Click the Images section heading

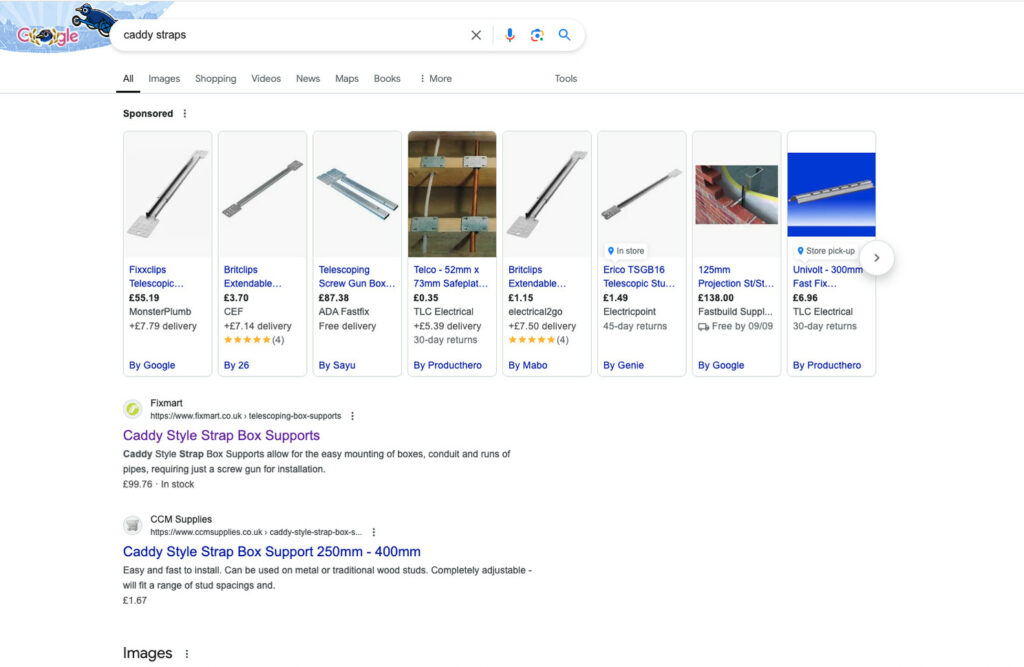click(148, 653)
